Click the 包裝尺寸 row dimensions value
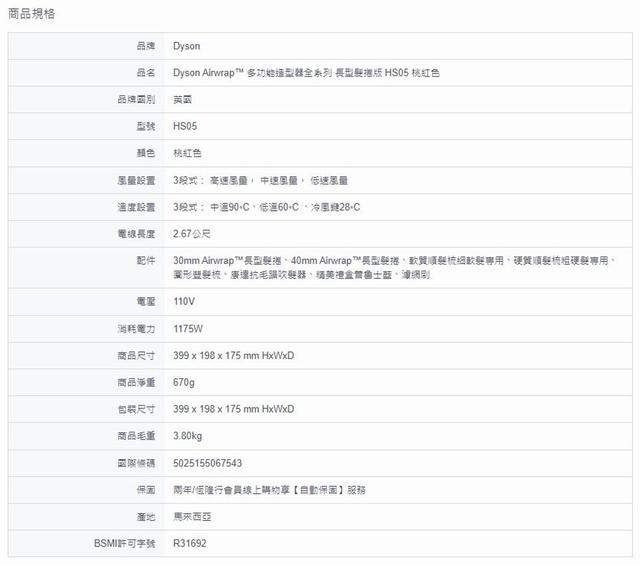 pos(233,409)
